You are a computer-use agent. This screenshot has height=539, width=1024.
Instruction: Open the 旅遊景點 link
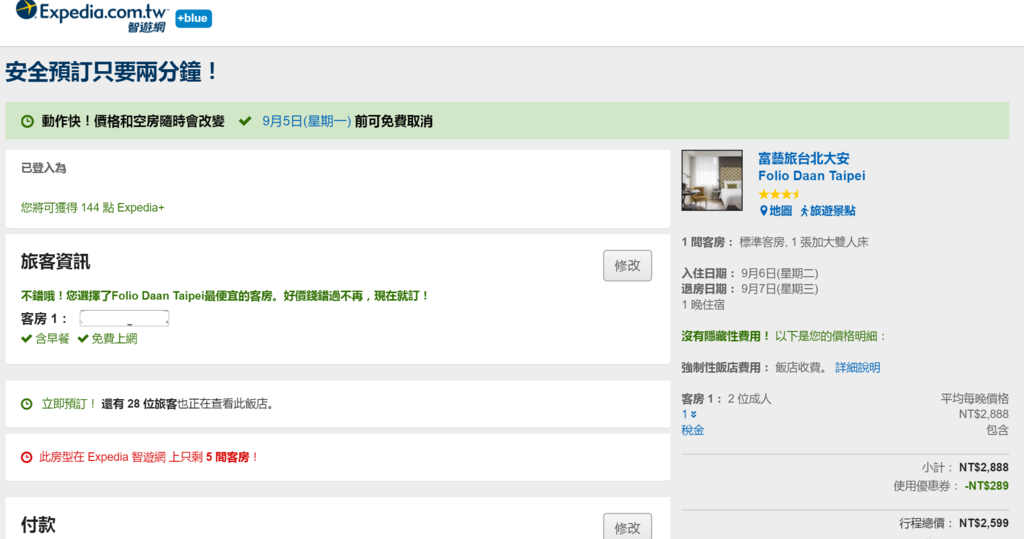point(833,210)
